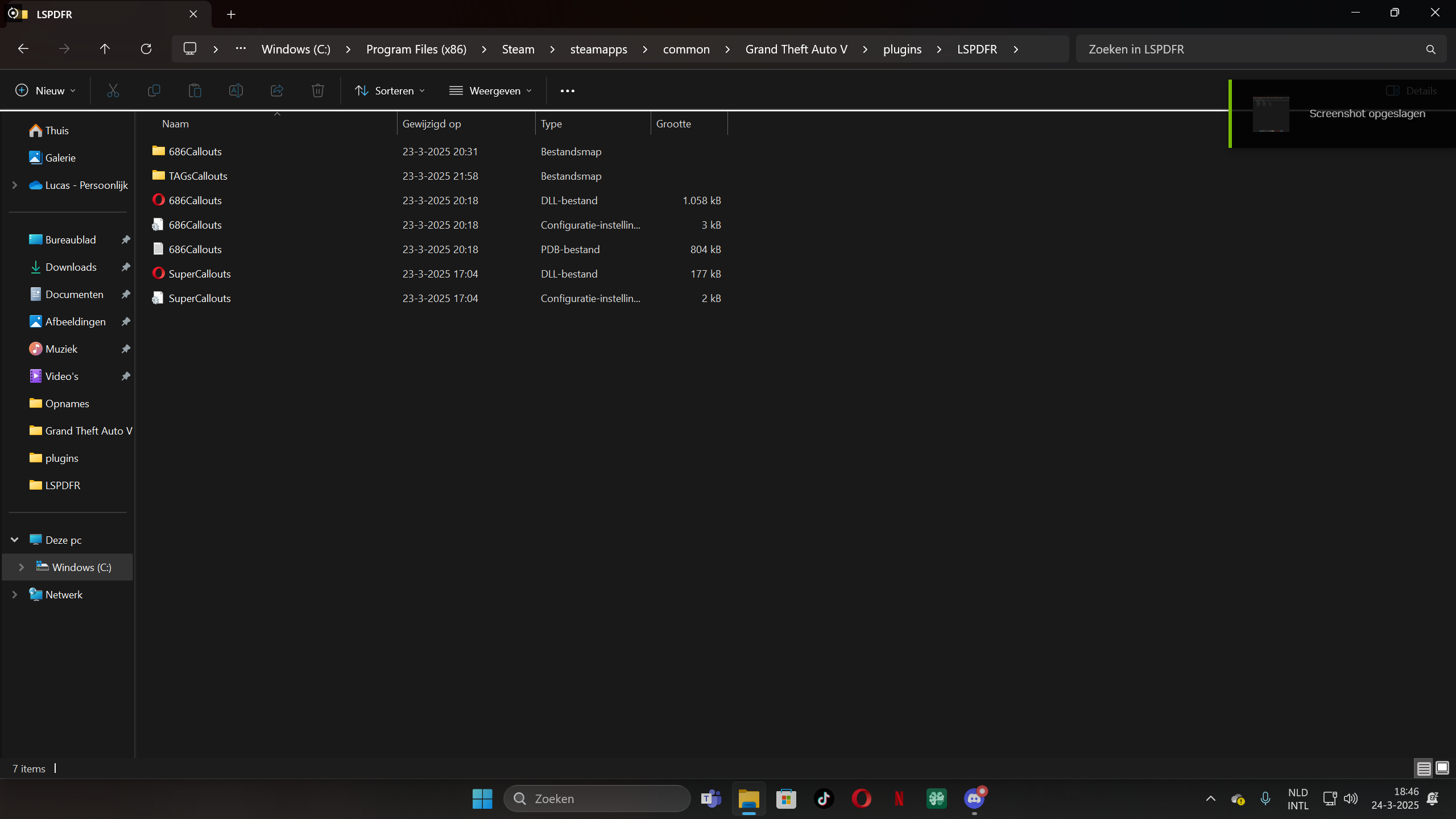1456x819 pixels.
Task: Open the Nieuw button menu
Action: tap(45, 90)
